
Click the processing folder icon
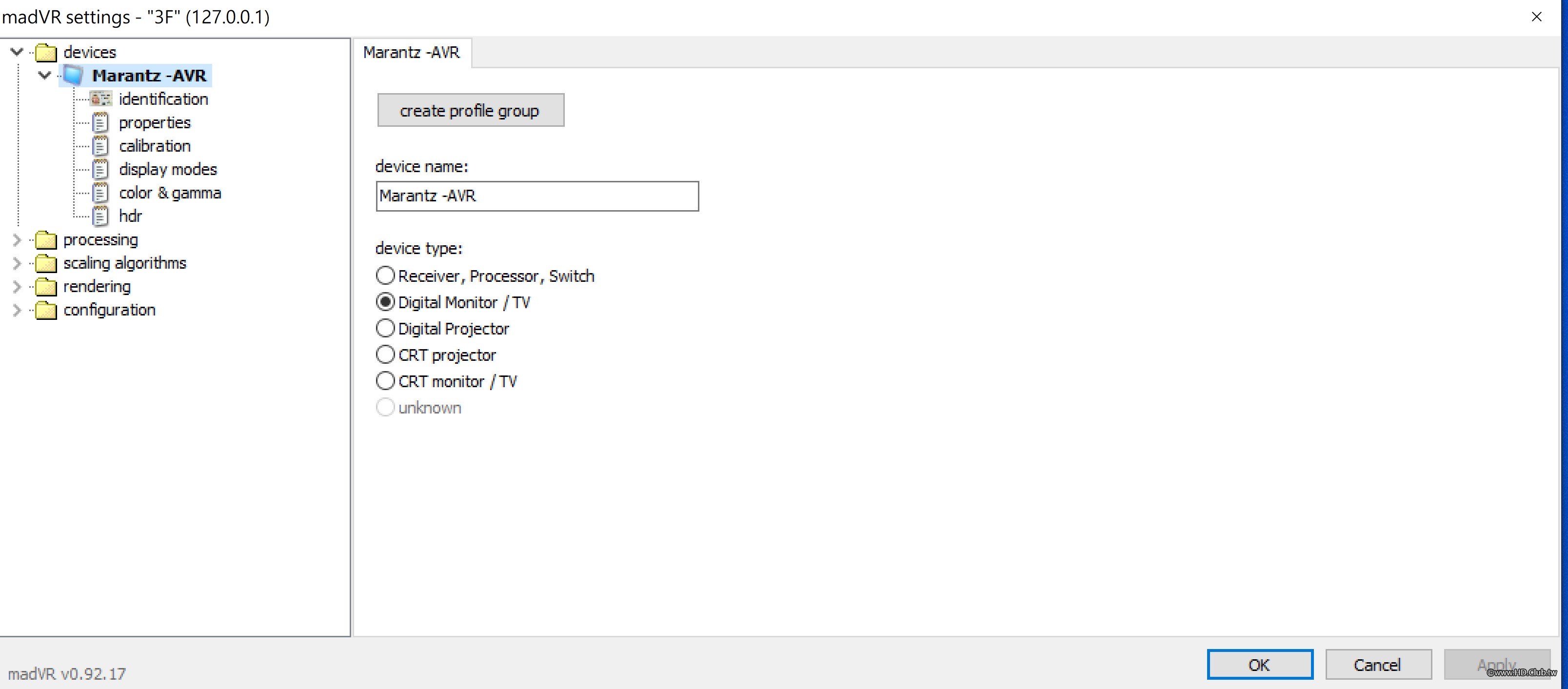point(46,240)
